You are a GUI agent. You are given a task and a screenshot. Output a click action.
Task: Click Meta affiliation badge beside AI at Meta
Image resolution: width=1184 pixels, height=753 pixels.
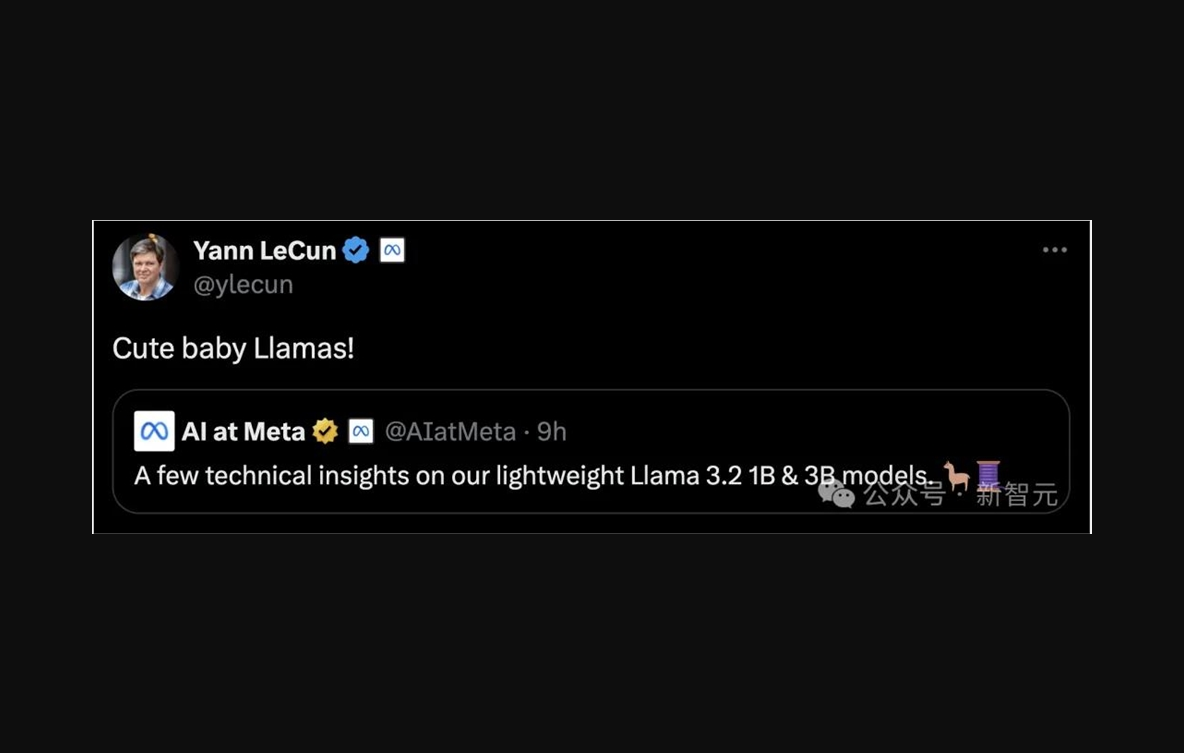(361, 431)
